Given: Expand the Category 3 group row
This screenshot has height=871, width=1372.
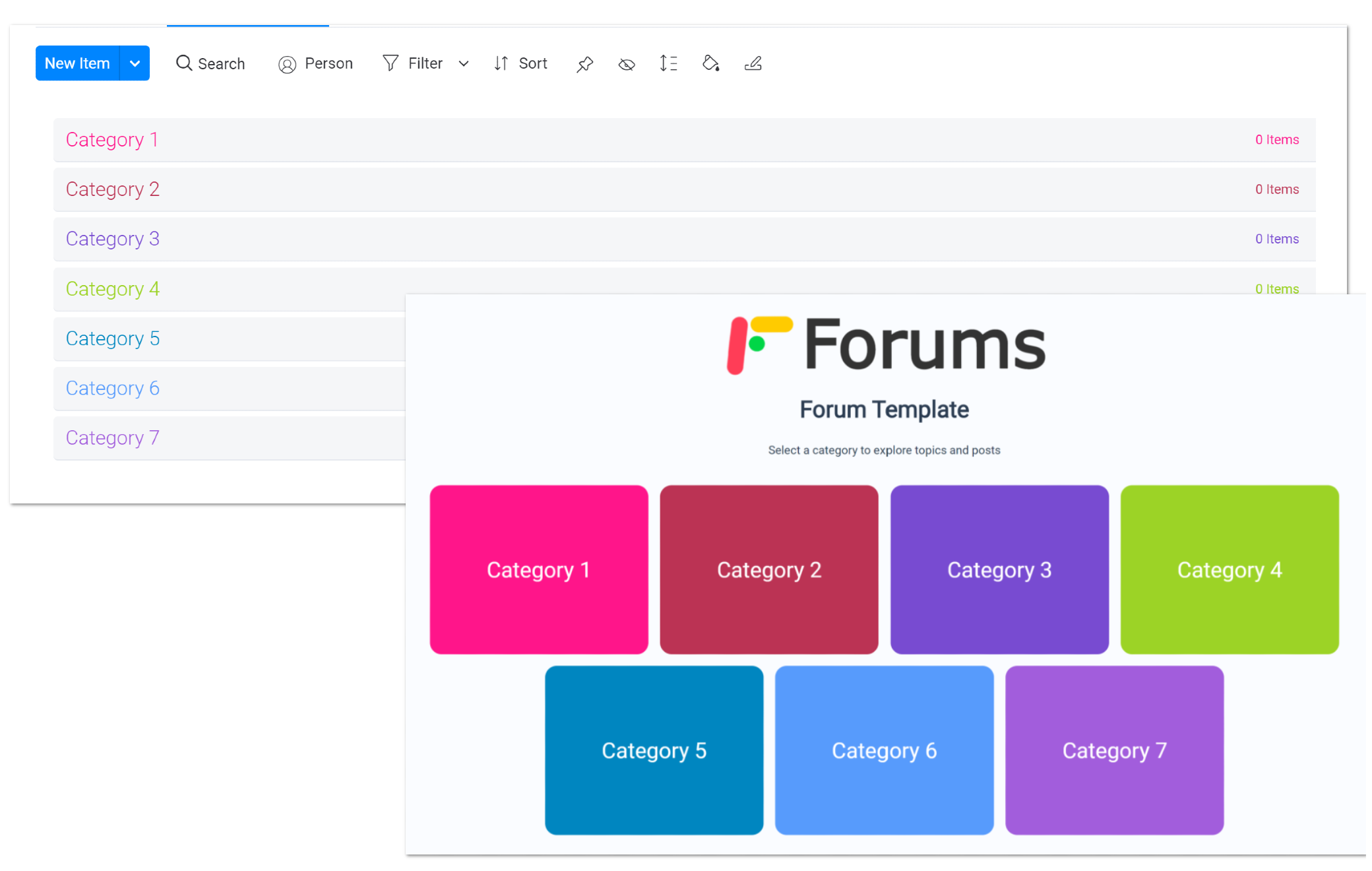Looking at the screenshot, I should tap(113, 239).
